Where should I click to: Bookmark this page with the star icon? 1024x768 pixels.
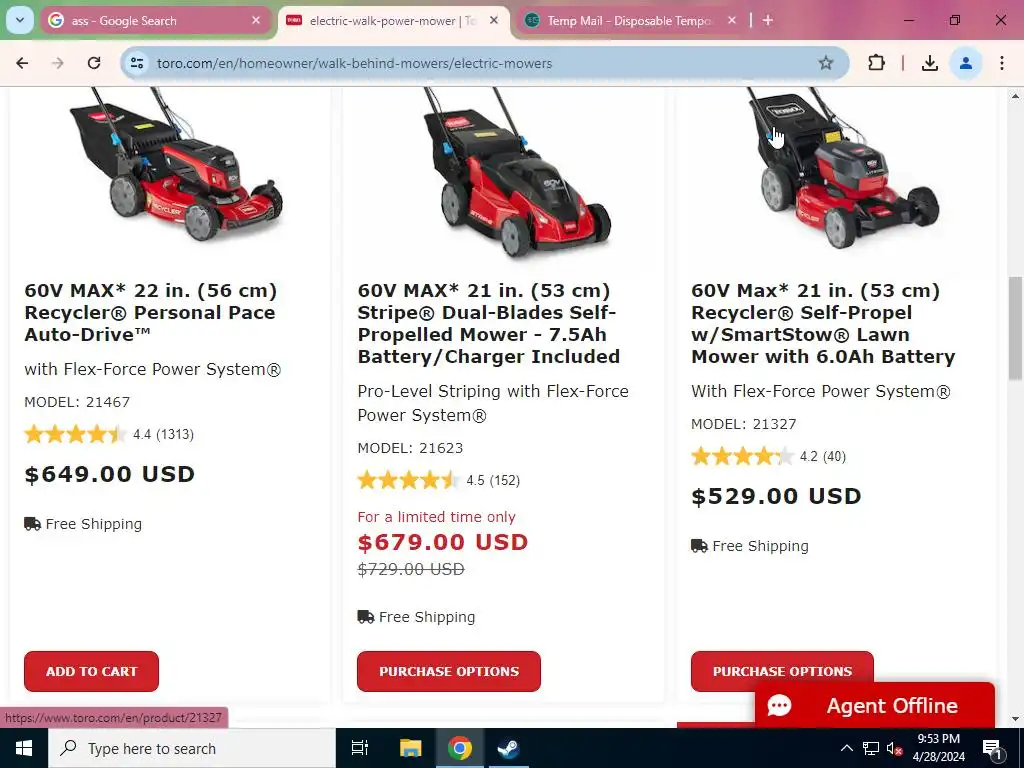[x=825, y=63]
